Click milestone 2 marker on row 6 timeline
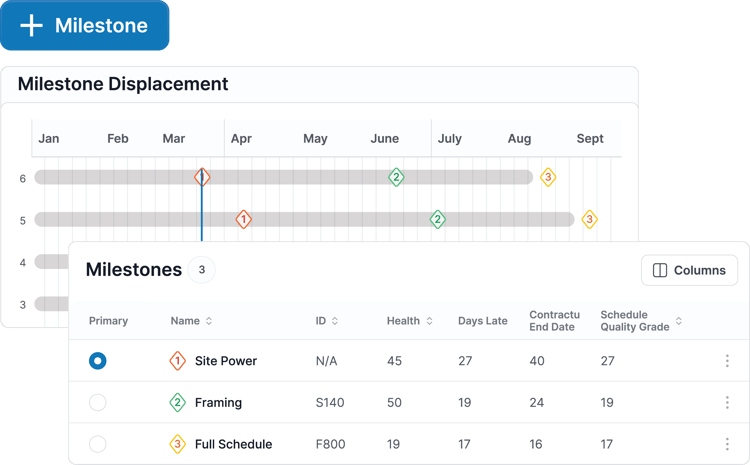 point(396,177)
